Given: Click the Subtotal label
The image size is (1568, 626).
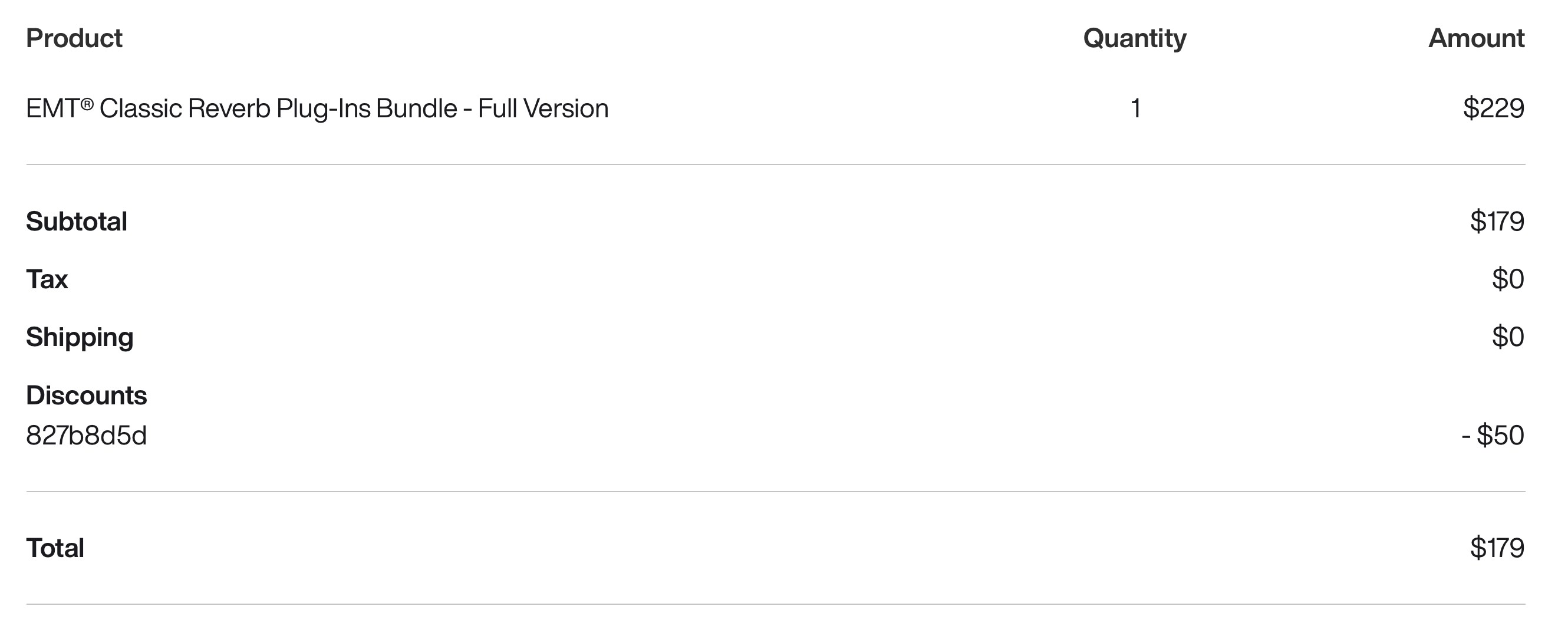Looking at the screenshot, I should tap(76, 222).
